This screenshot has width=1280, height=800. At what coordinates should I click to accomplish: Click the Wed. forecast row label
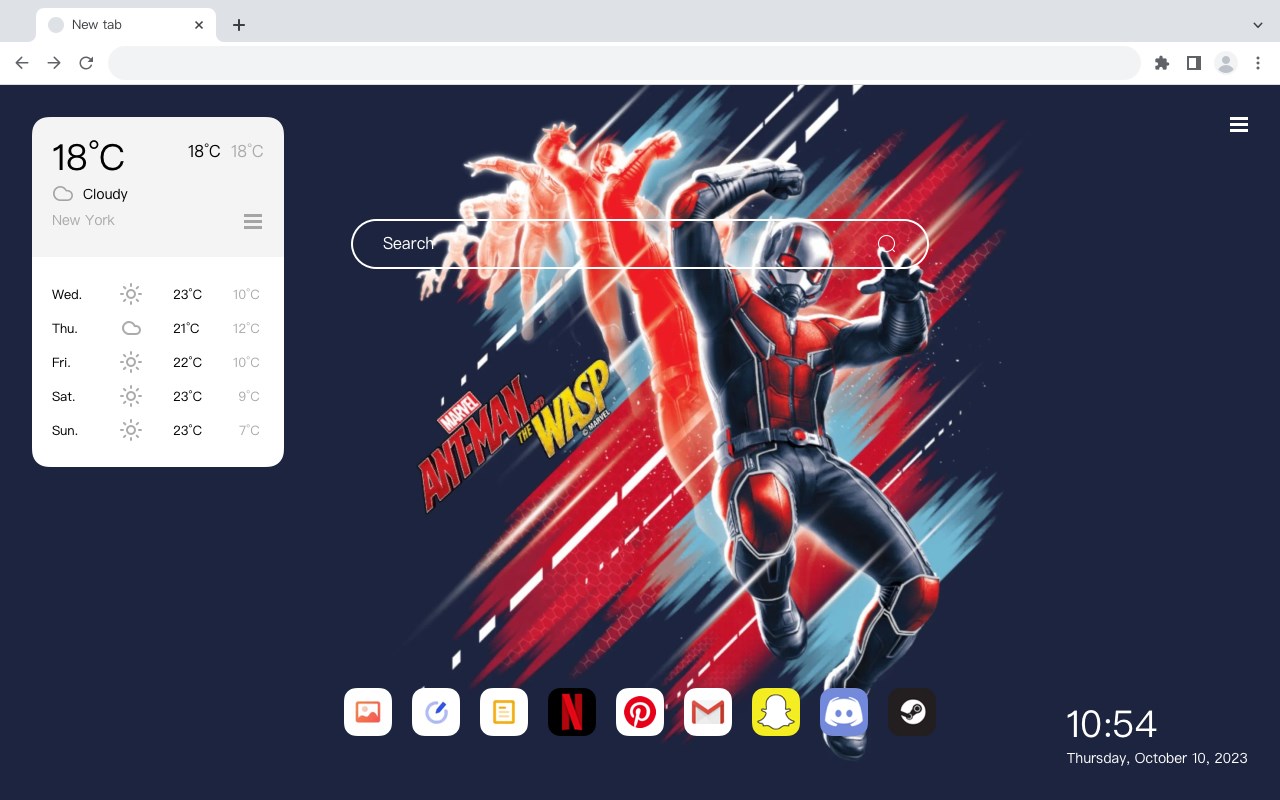click(x=67, y=295)
